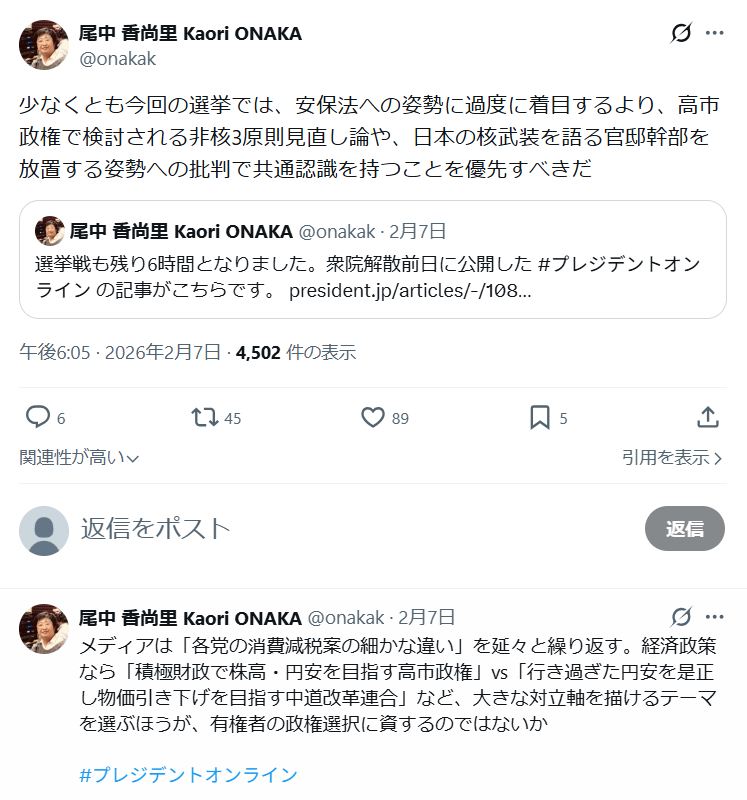Open the post timestamp 午後6:05
This screenshot has height=800, width=747.
pos(55,352)
